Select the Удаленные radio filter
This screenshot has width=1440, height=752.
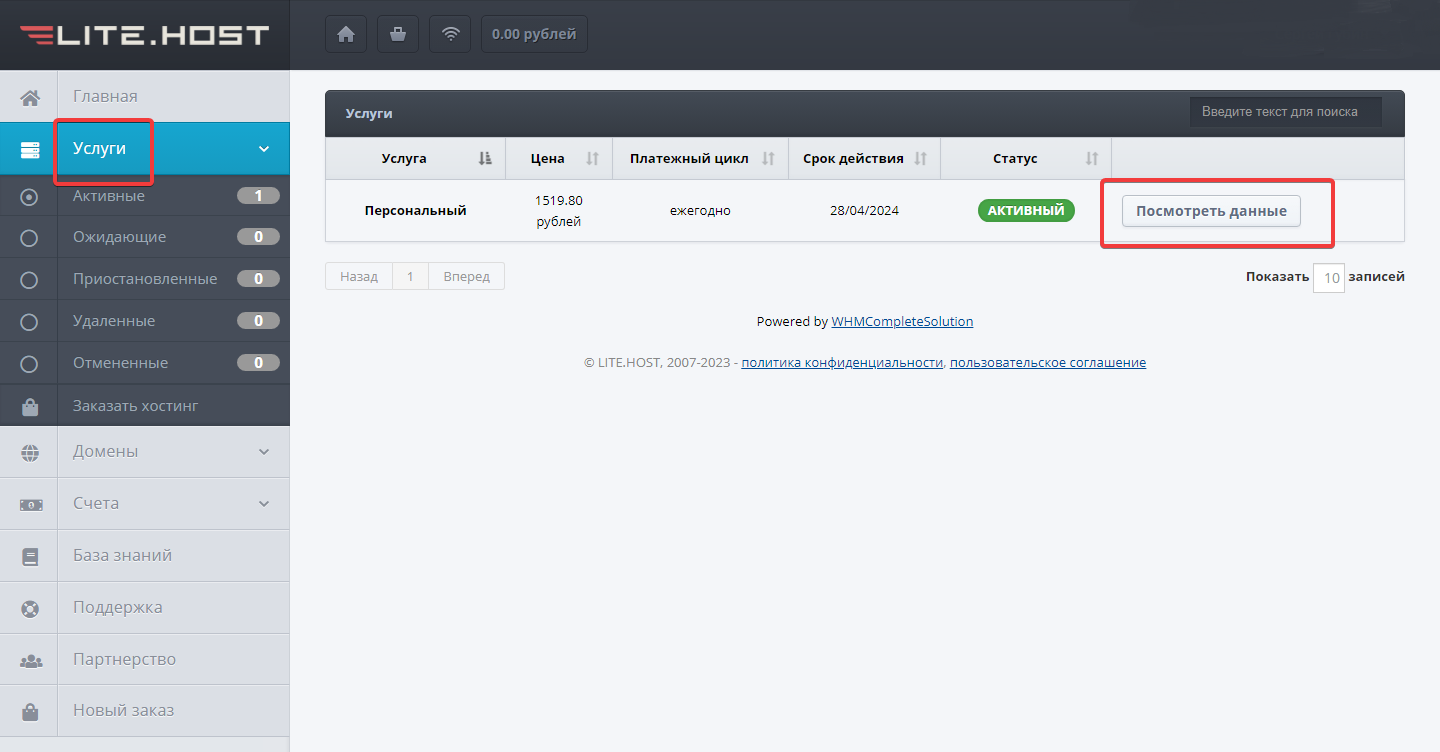[29, 322]
